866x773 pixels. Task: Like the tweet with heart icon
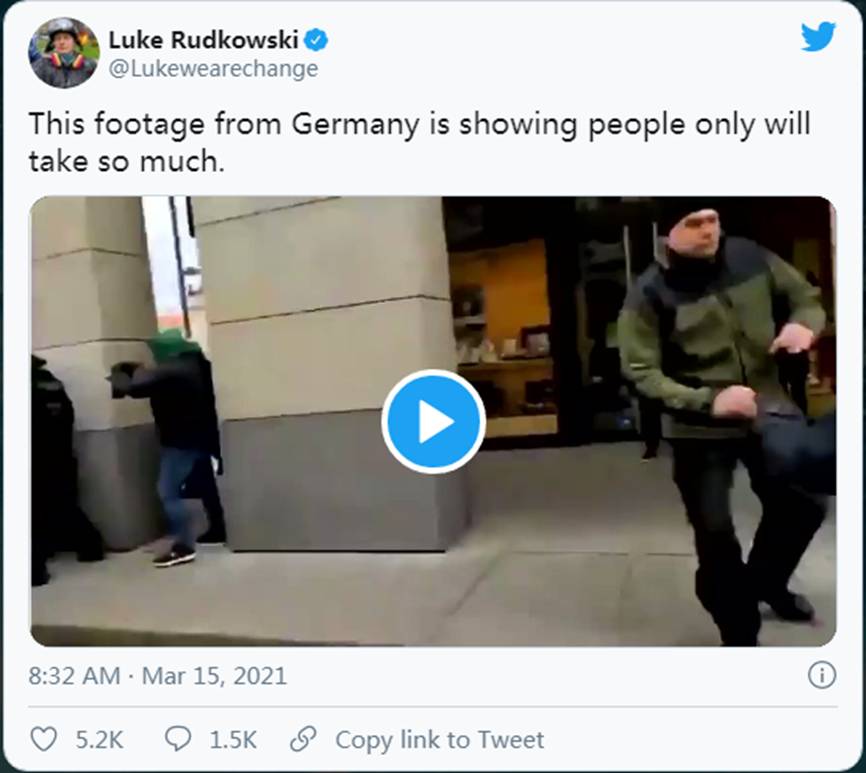click(43, 739)
